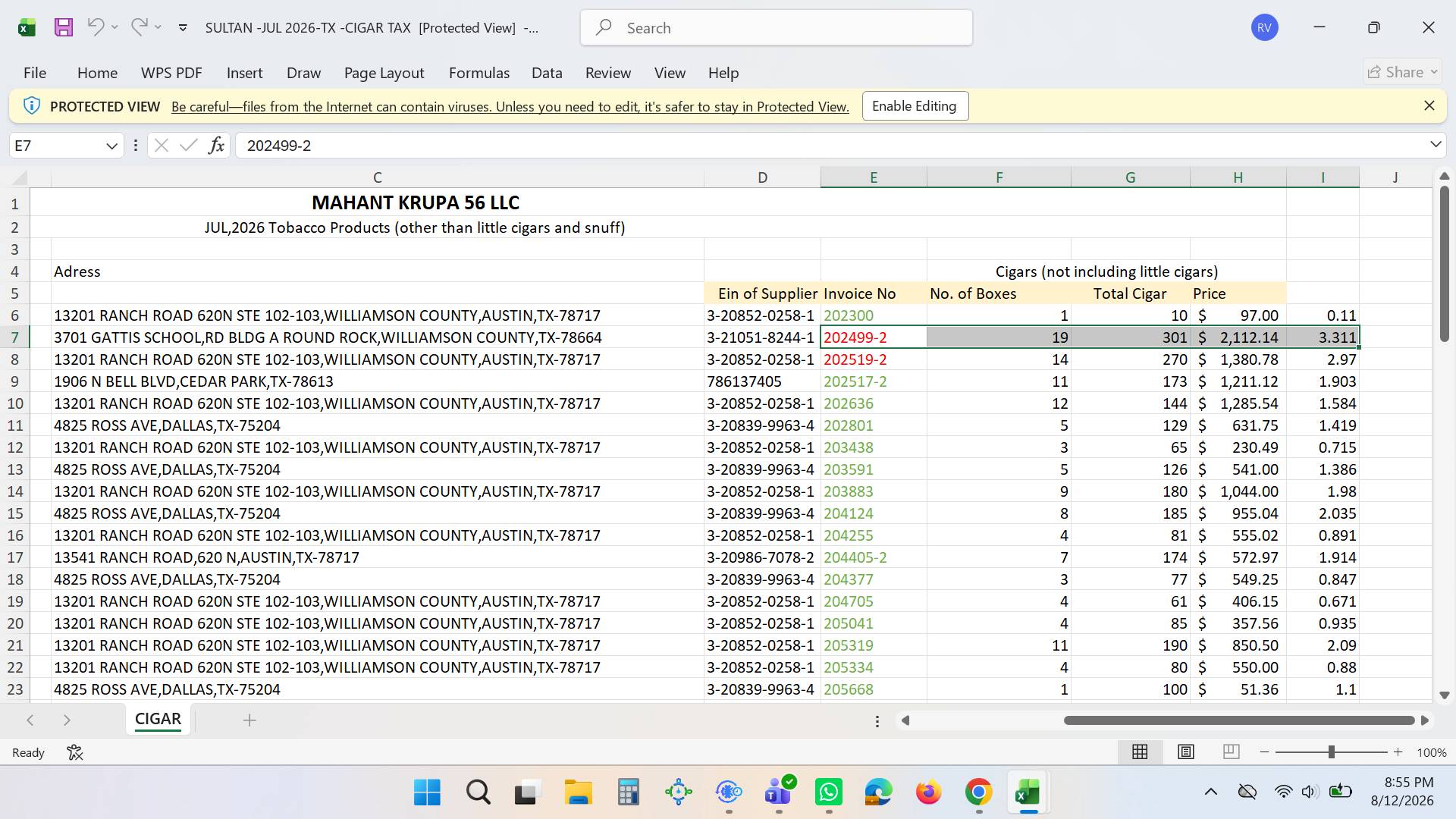Dismiss the Protected View warning bar
Image resolution: width=1456 pixels, height=819 pixels.
1429,106
